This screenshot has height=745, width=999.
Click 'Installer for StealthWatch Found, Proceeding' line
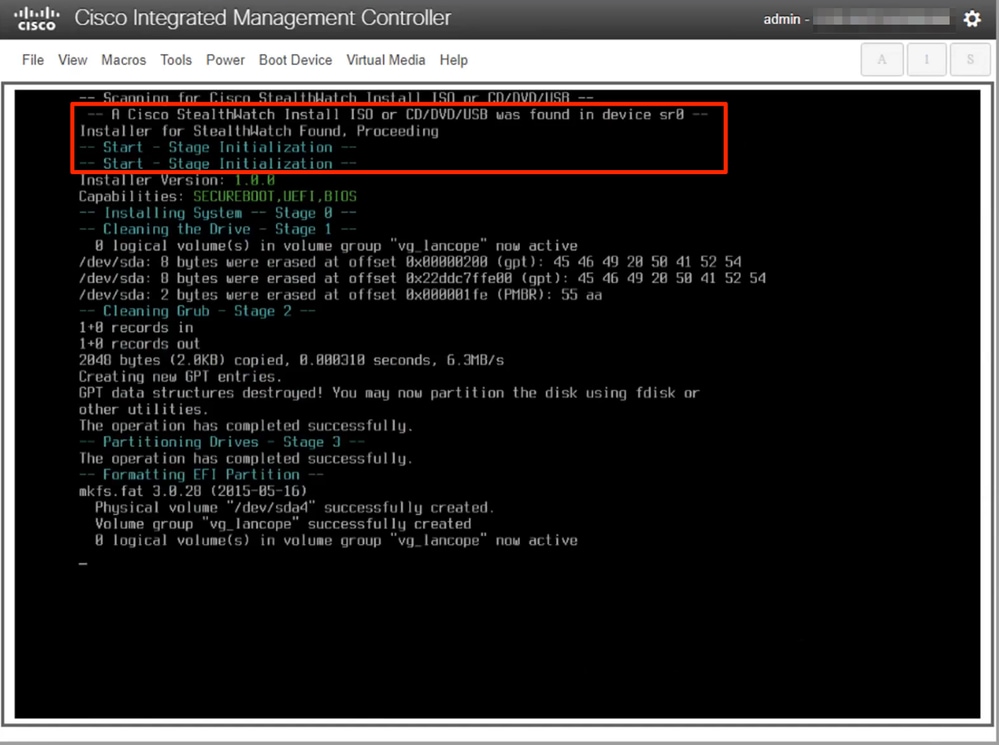(259, 131)
